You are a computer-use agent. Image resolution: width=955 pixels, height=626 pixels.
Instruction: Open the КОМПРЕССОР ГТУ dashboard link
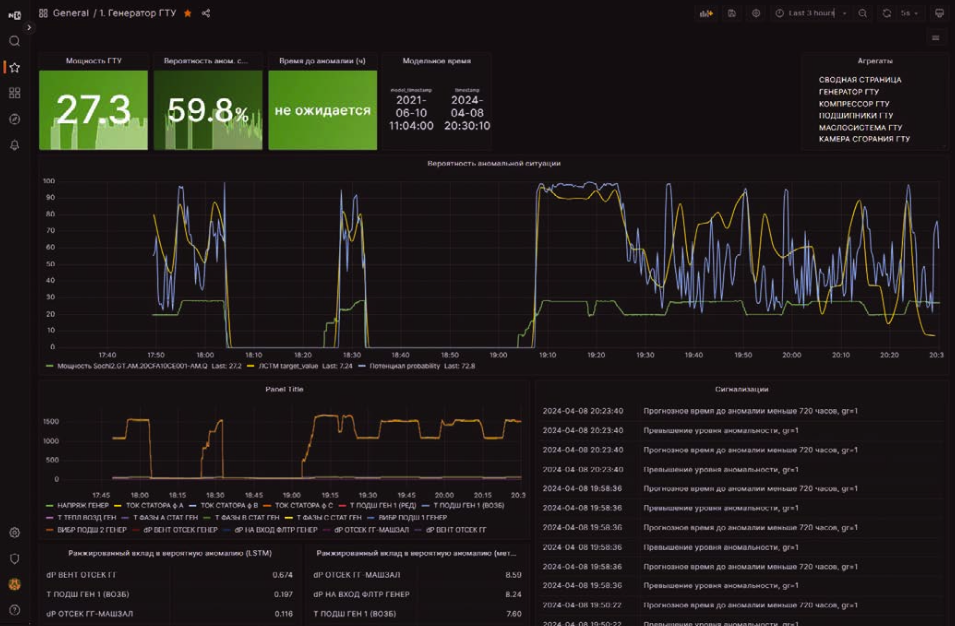point(854,104)
